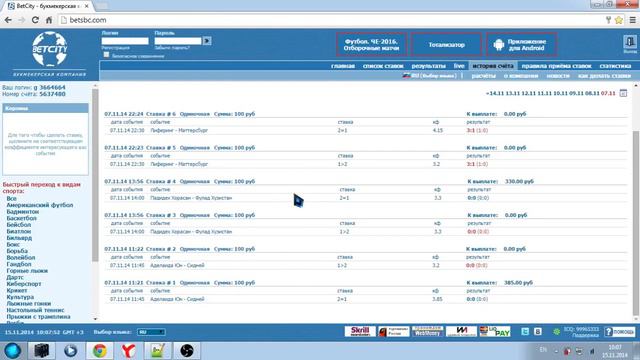Click the login submit arrow button
640x360 pixels.
pyautogui.click(x=207, y=41)
